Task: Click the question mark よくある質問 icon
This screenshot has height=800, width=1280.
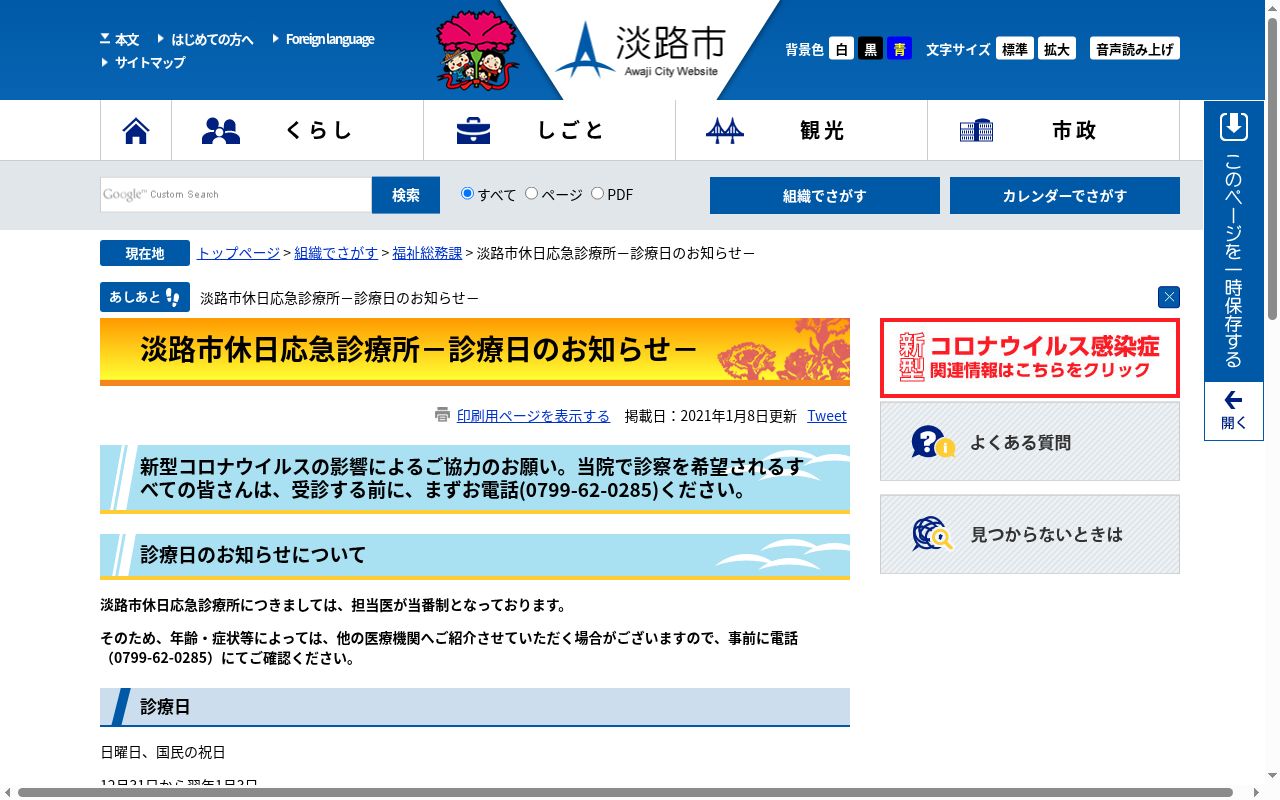Action: coord(933,442)
